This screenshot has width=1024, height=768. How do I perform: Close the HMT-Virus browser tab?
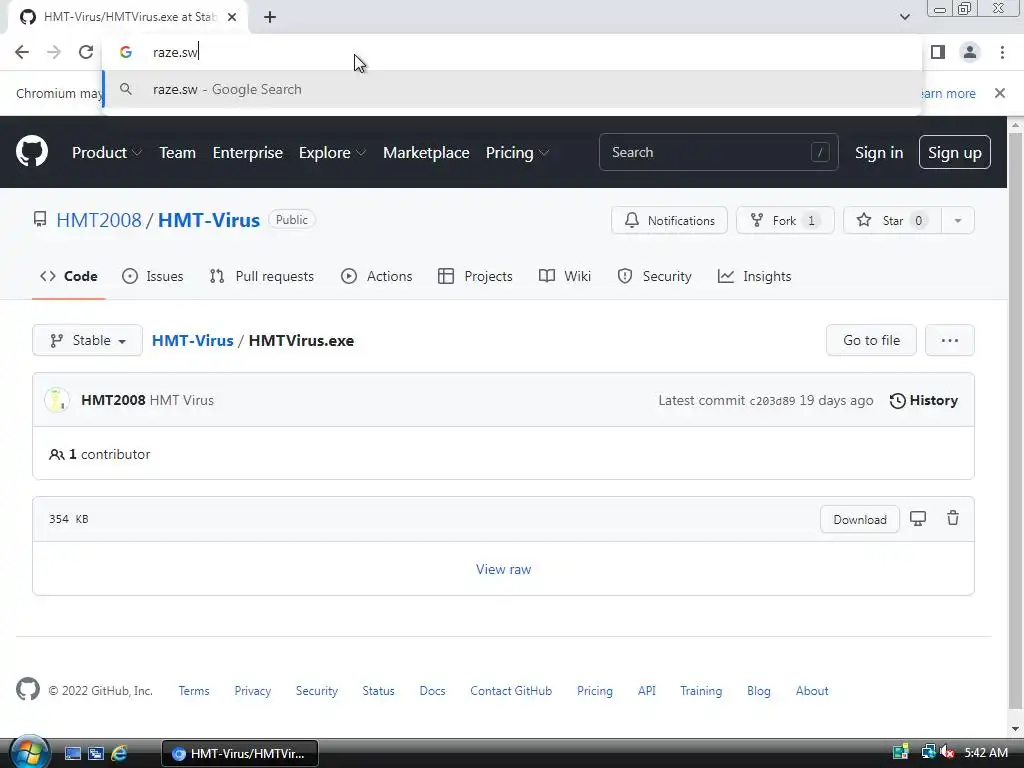(232, 17)
